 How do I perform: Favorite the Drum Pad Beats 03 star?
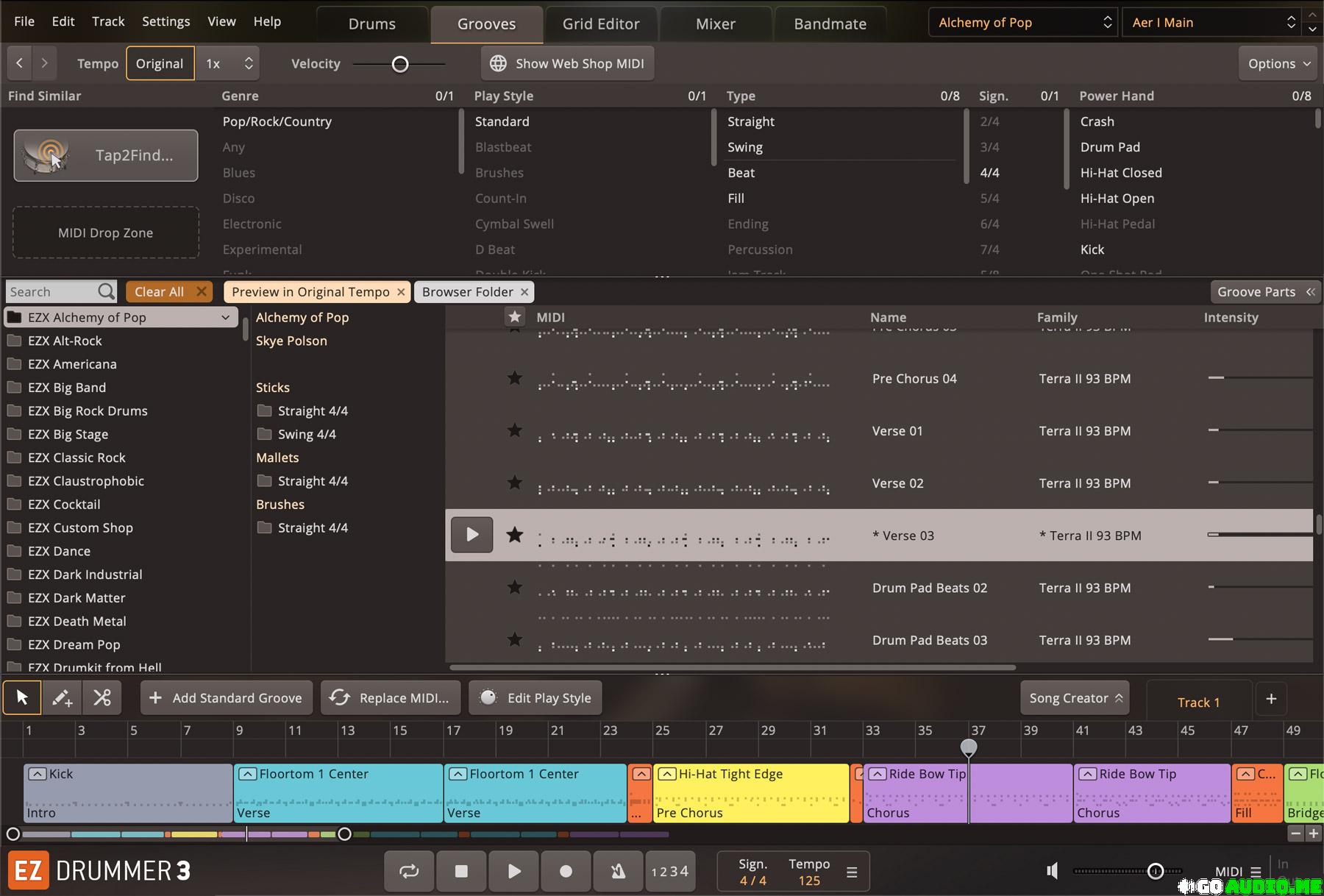pos(515,639)
